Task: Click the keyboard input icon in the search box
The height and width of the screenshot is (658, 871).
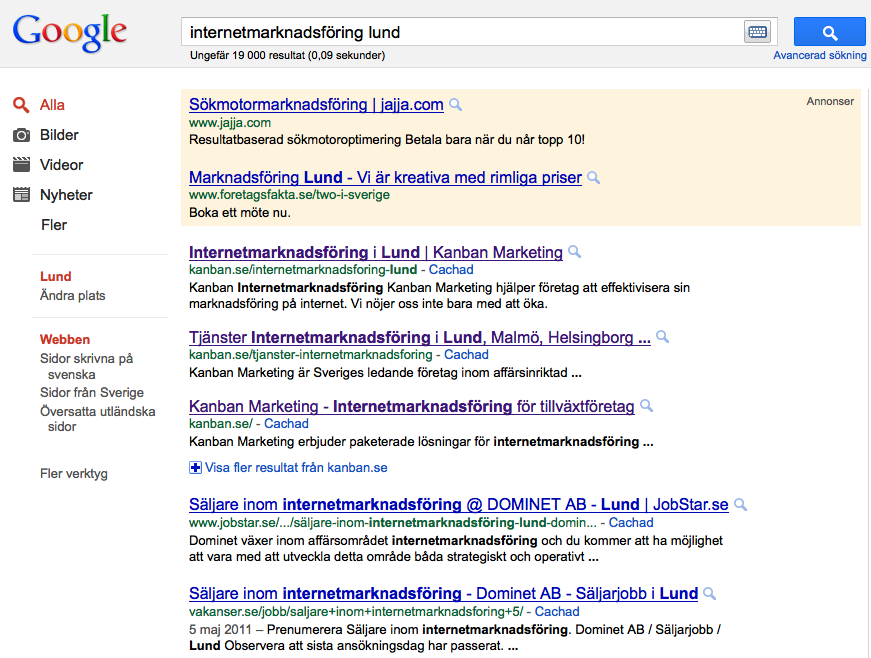Action: click(x=759, y=31)
